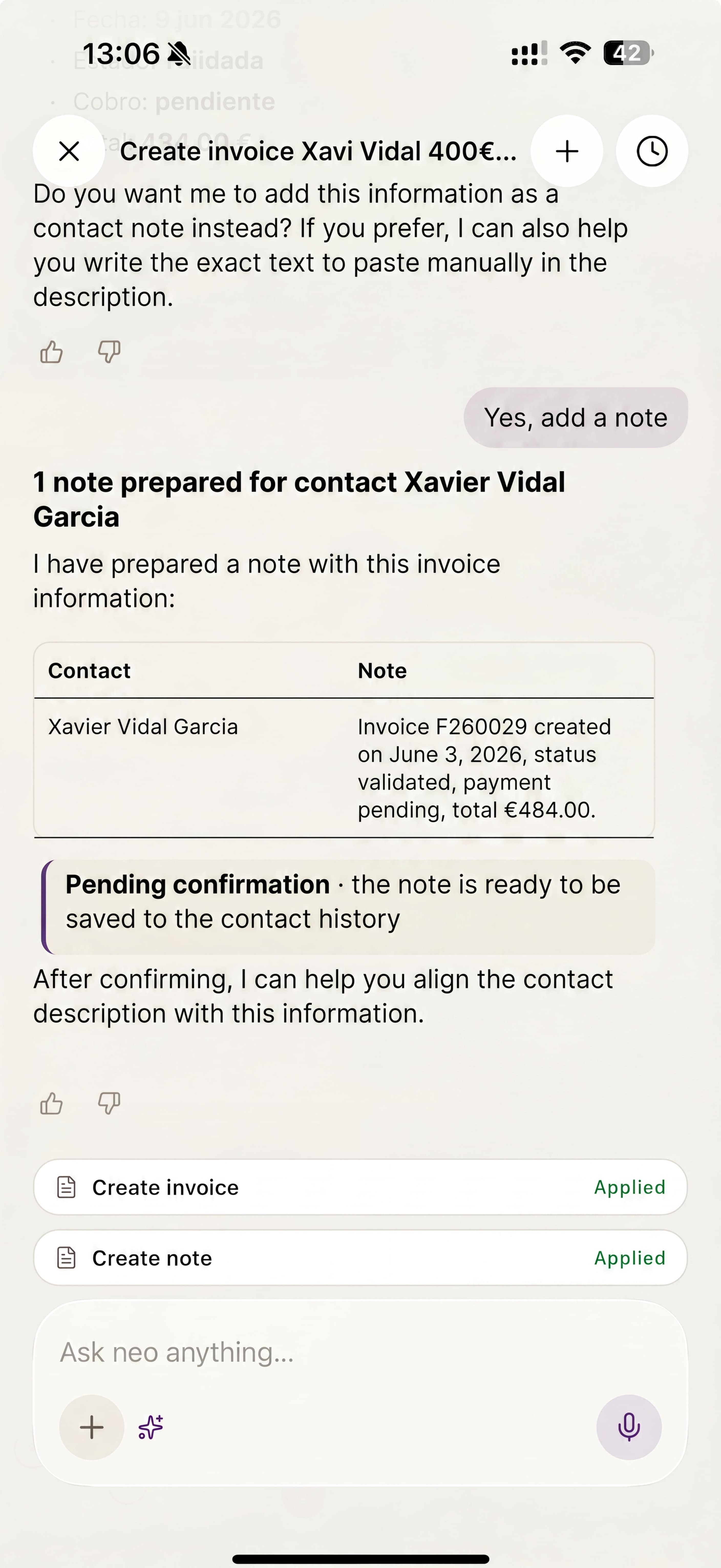Give thumbs up to the note prepared message

tap(52, 1103)
